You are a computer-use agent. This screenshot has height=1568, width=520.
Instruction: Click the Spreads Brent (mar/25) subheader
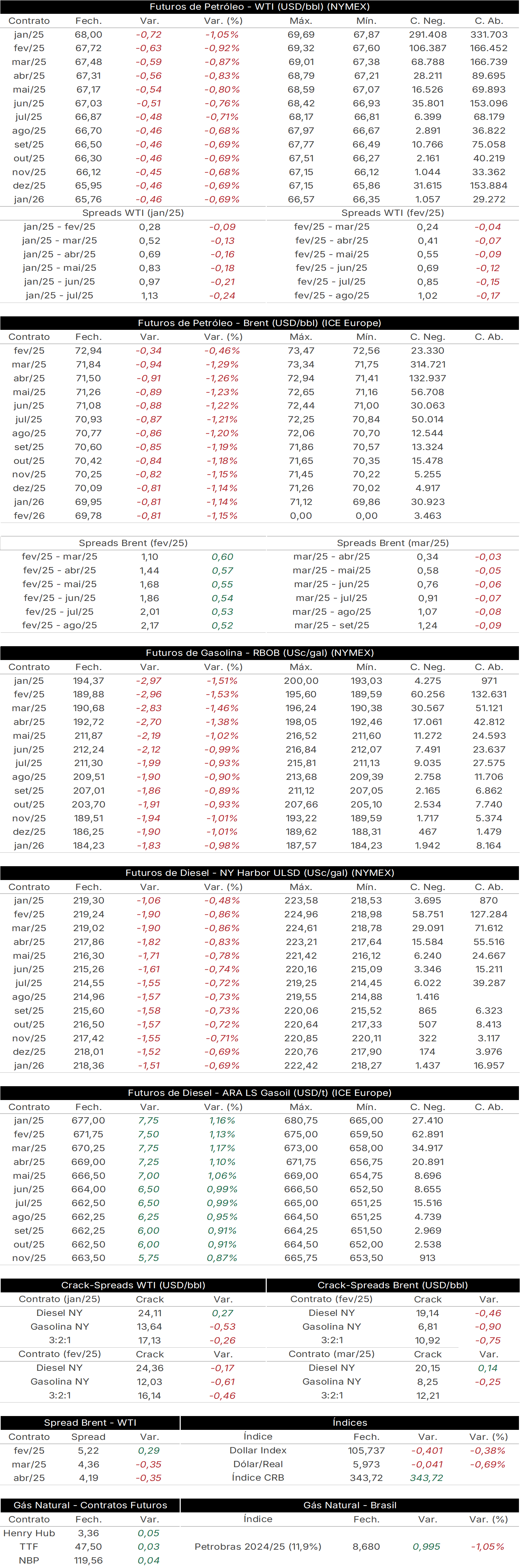pos(393,543)
